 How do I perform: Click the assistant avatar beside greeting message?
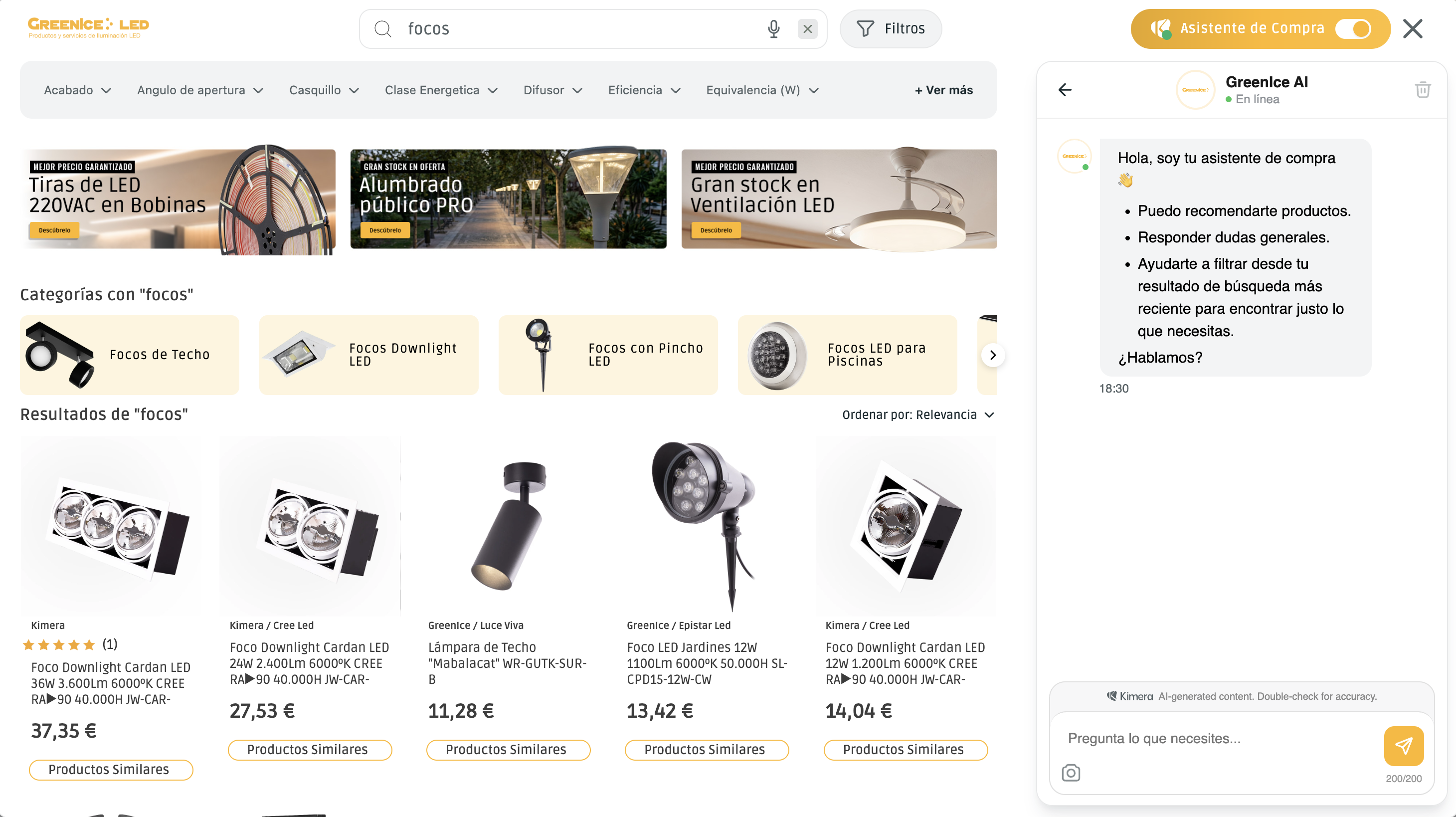[1074, 156]
